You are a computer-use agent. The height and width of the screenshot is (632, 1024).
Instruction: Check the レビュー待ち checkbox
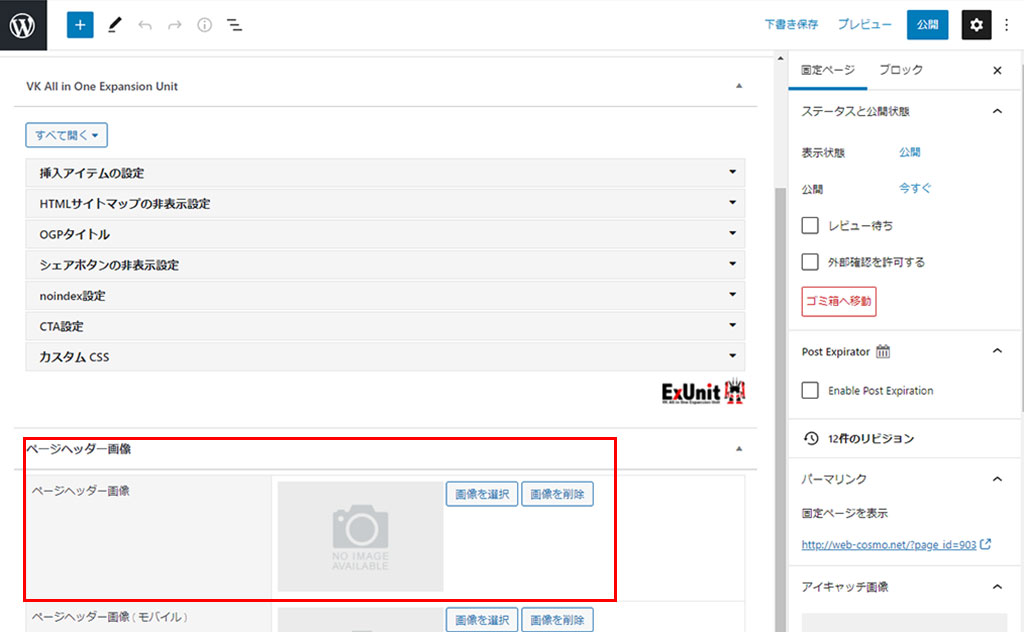point(811,226)
